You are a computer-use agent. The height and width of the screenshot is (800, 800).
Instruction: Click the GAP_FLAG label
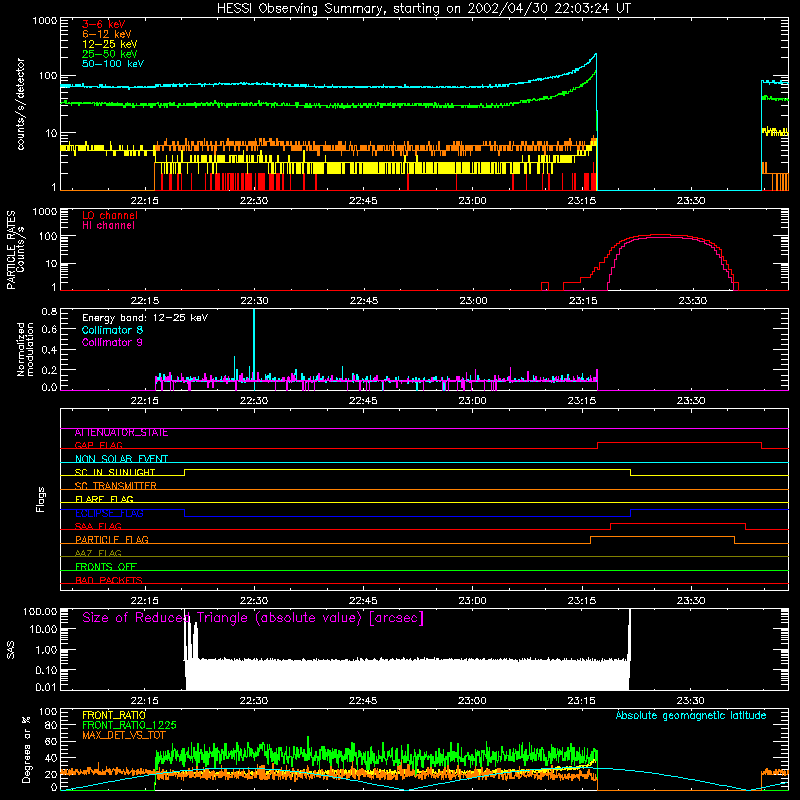tap(98, 445)
